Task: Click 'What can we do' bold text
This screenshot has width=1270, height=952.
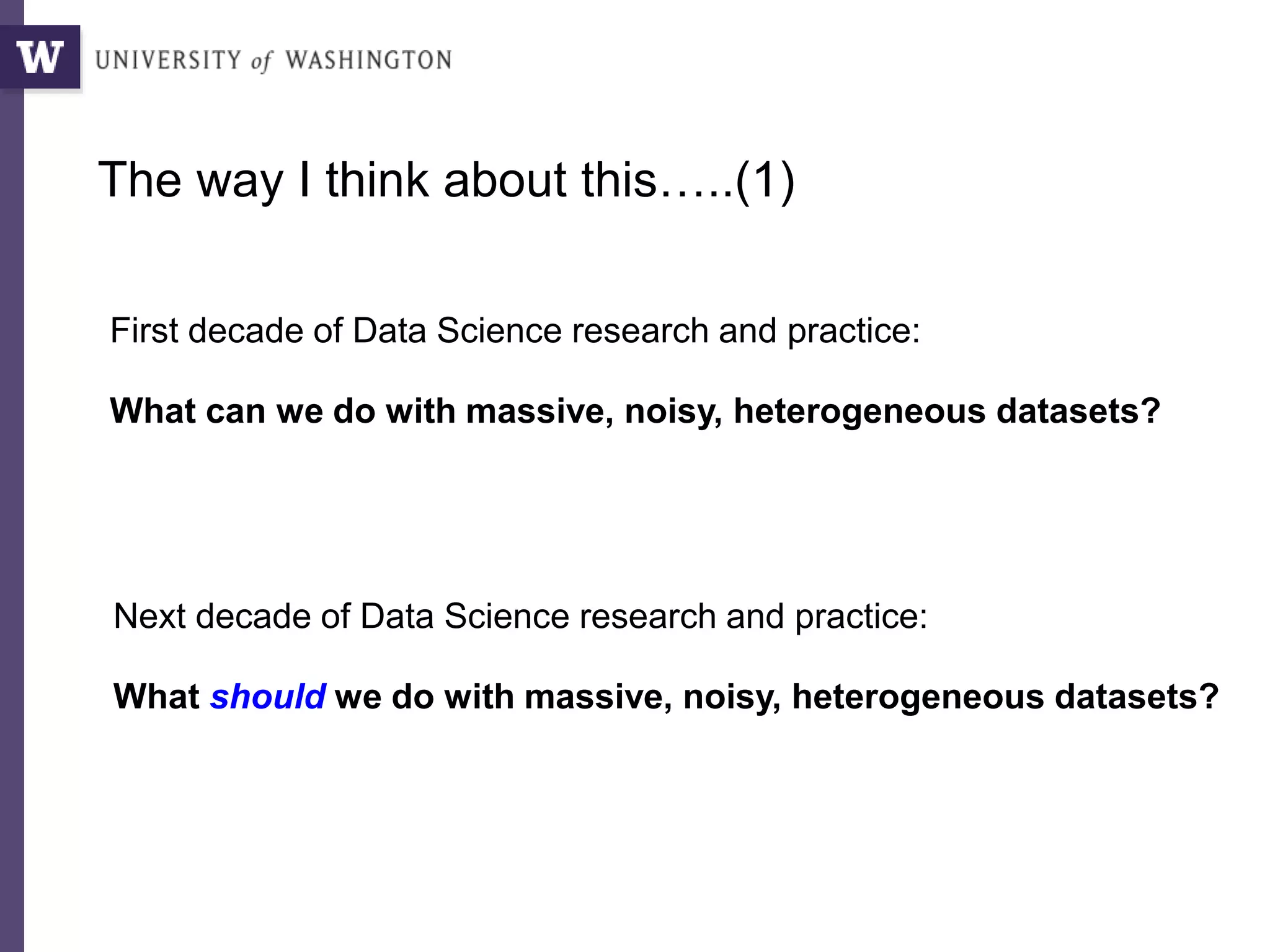Action: [x=242, y=410]
